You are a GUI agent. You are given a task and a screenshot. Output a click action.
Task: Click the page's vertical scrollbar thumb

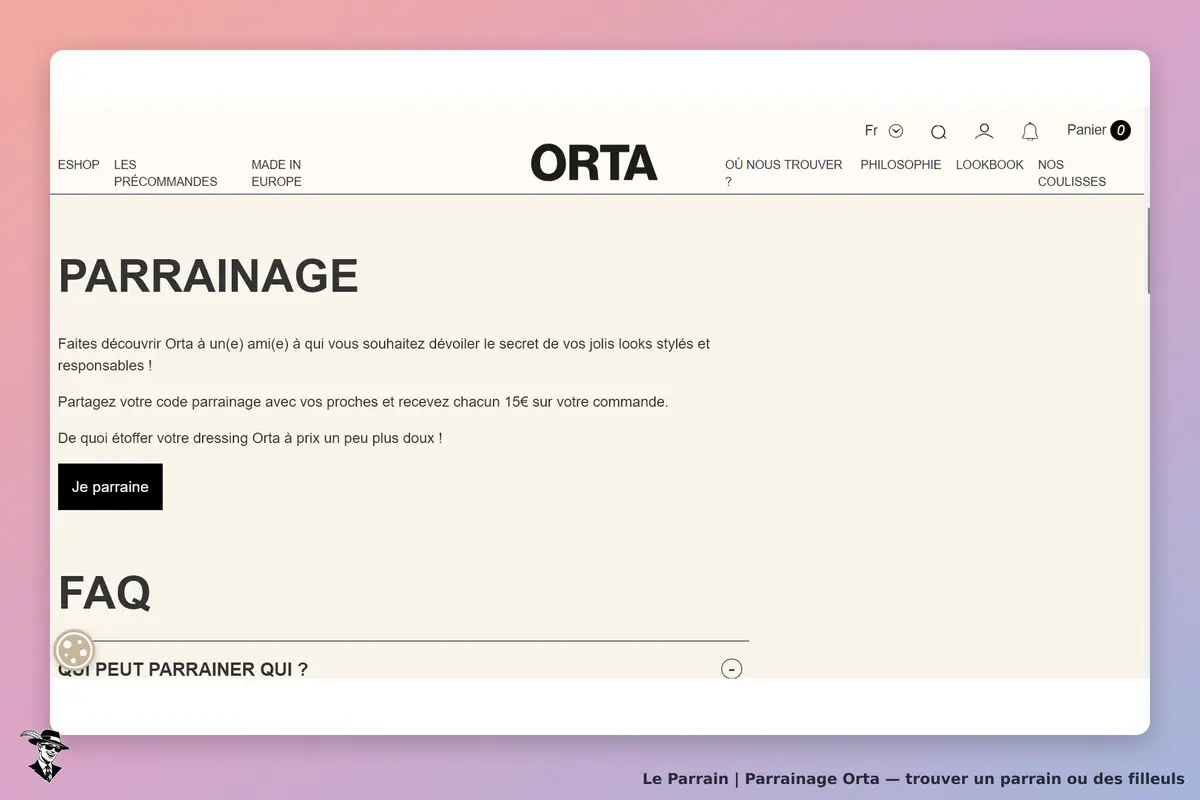coord(1147,250)
